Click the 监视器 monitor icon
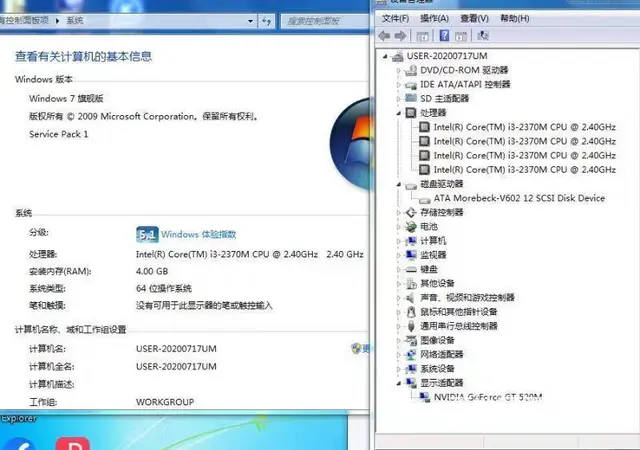The height and width of the screenshot is (450, 640). (x=411, y=255)
